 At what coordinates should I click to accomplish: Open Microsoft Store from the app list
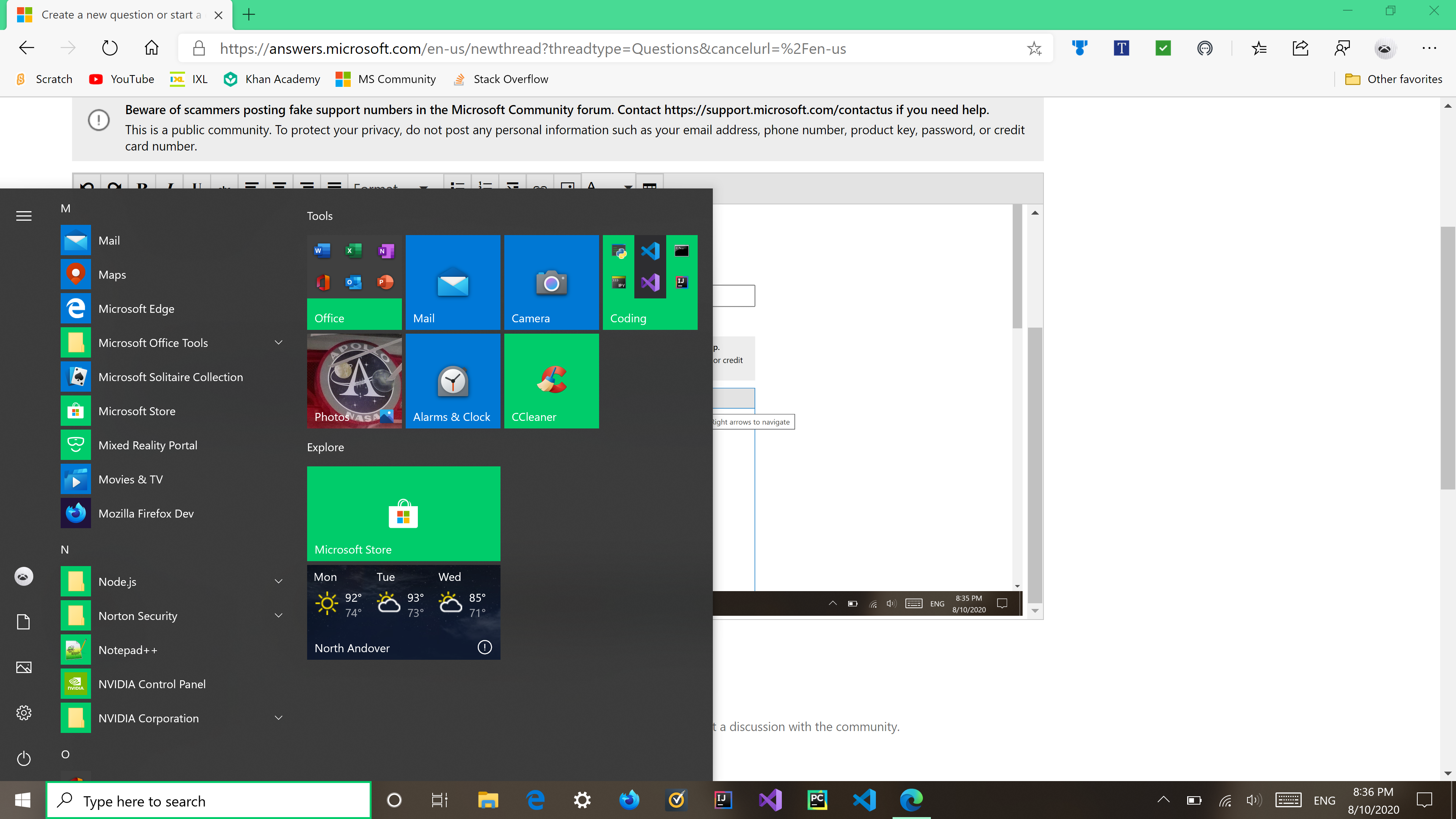(x=173, y=411)
